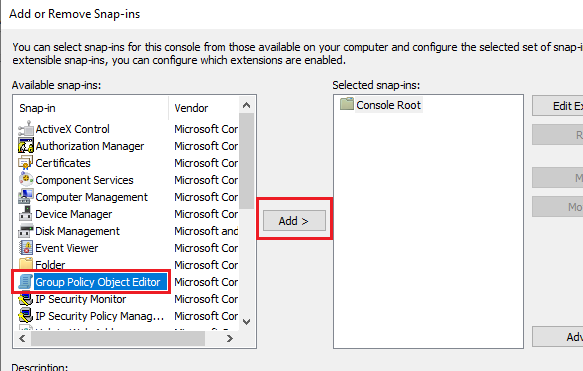Click the Vendor column header

(204, 108)
